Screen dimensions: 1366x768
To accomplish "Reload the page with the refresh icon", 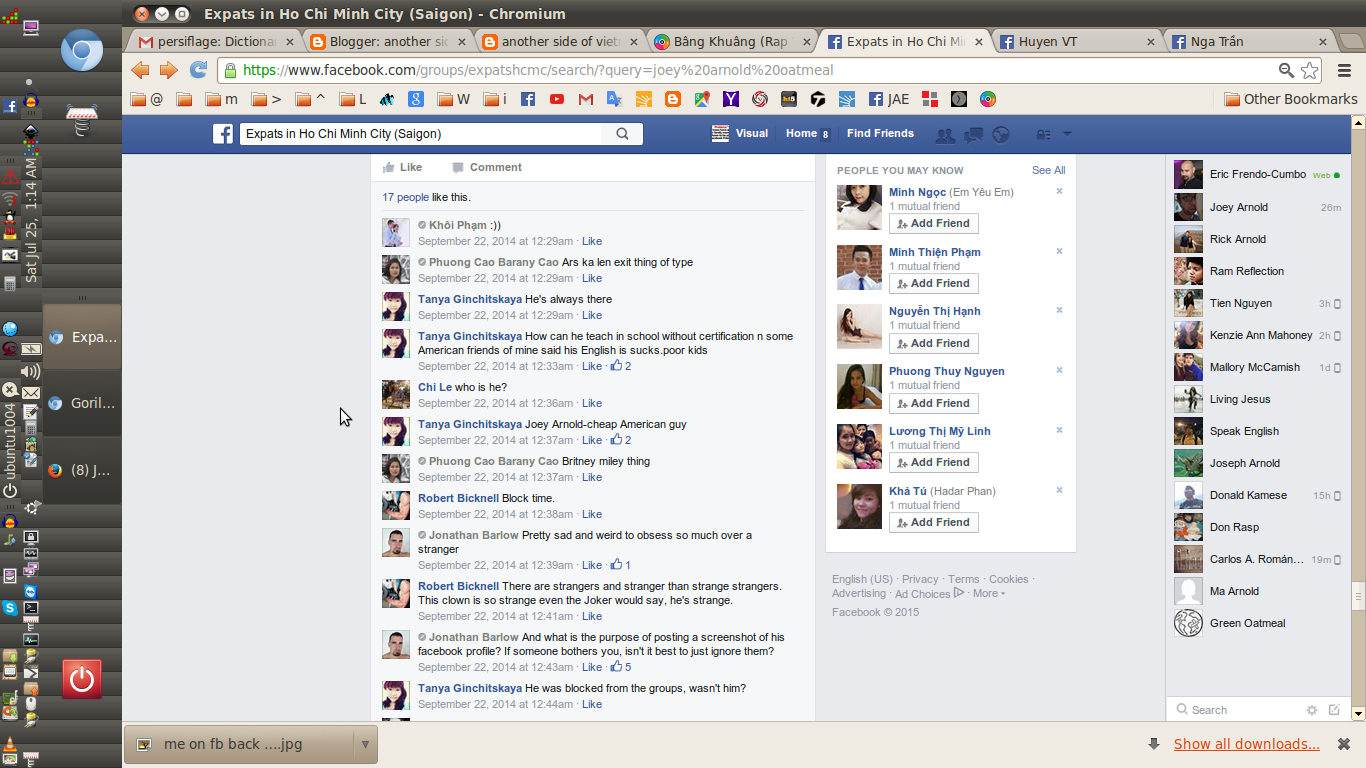I will pyautogui.click(x=198, y=70).
